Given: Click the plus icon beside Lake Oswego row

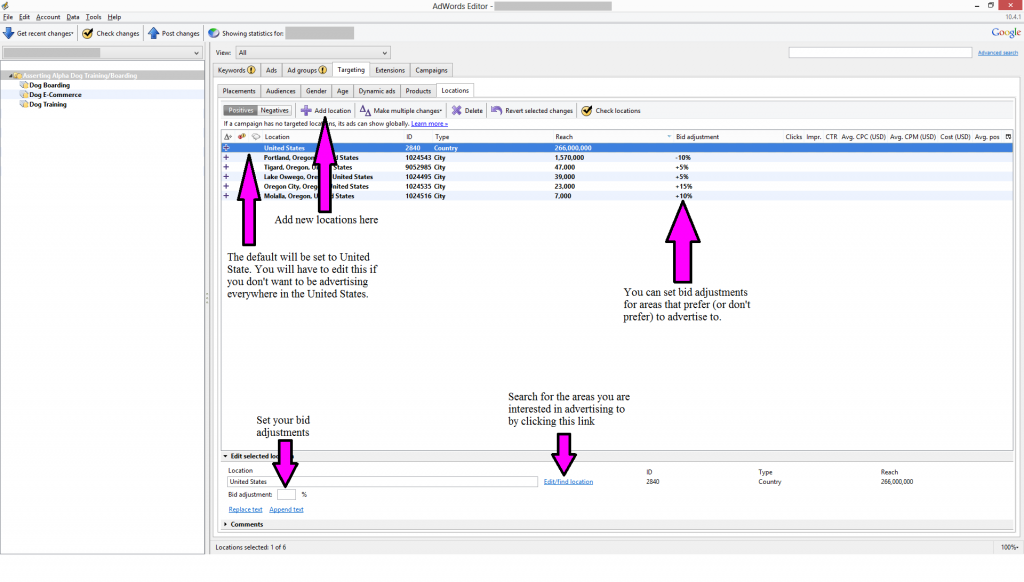Looking at the screenshot, I should (x=227, y=176).
